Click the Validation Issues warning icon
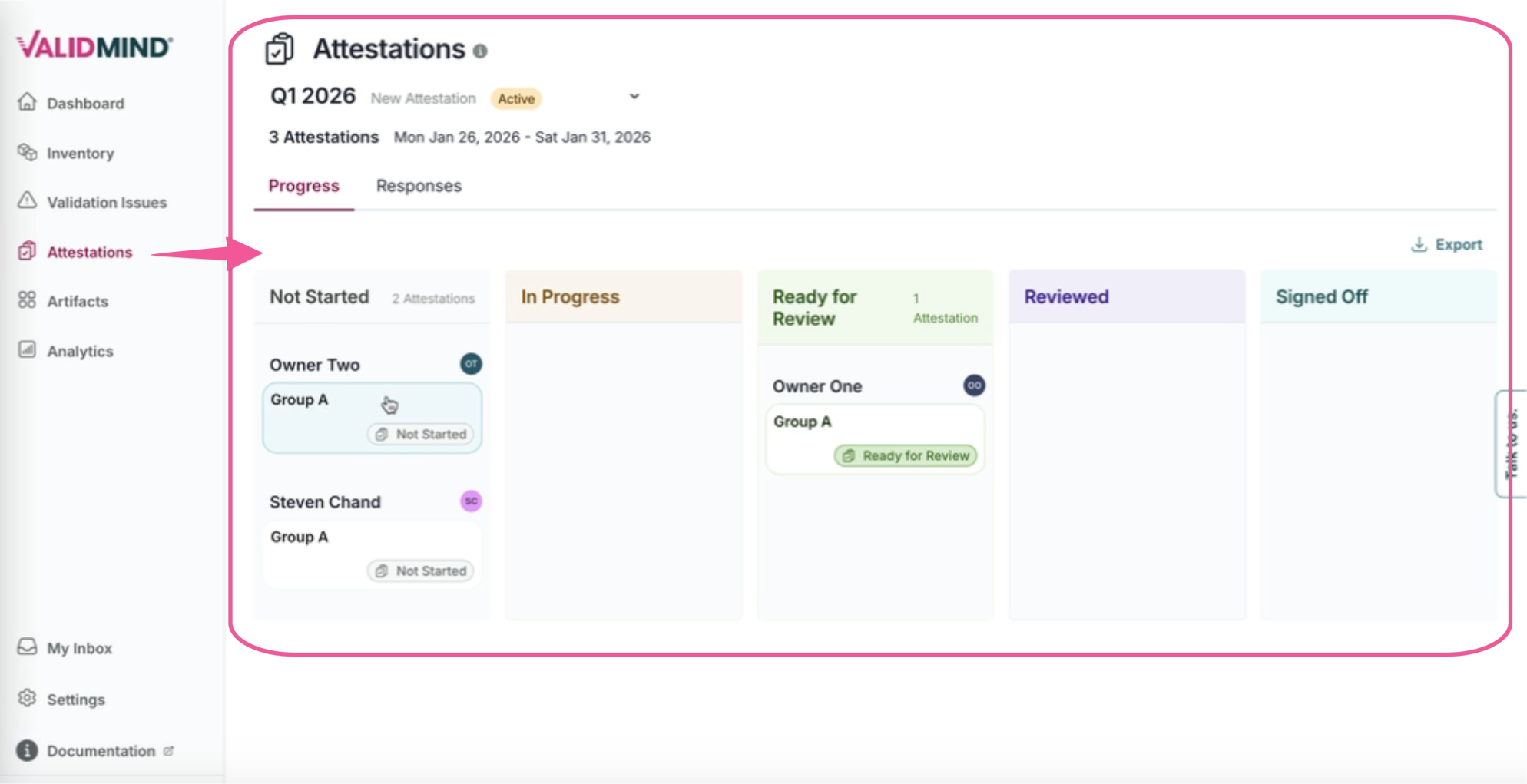 [x=27, y=202]
